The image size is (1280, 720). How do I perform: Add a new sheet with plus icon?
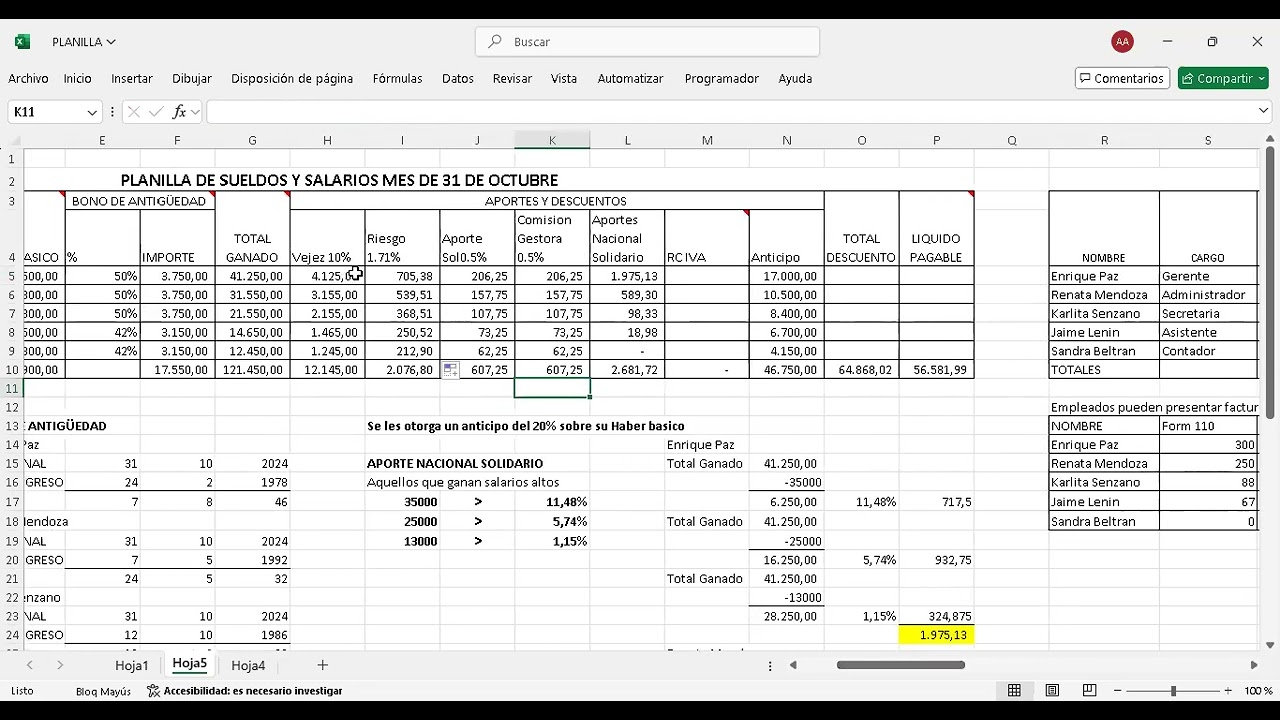point(322,665)
